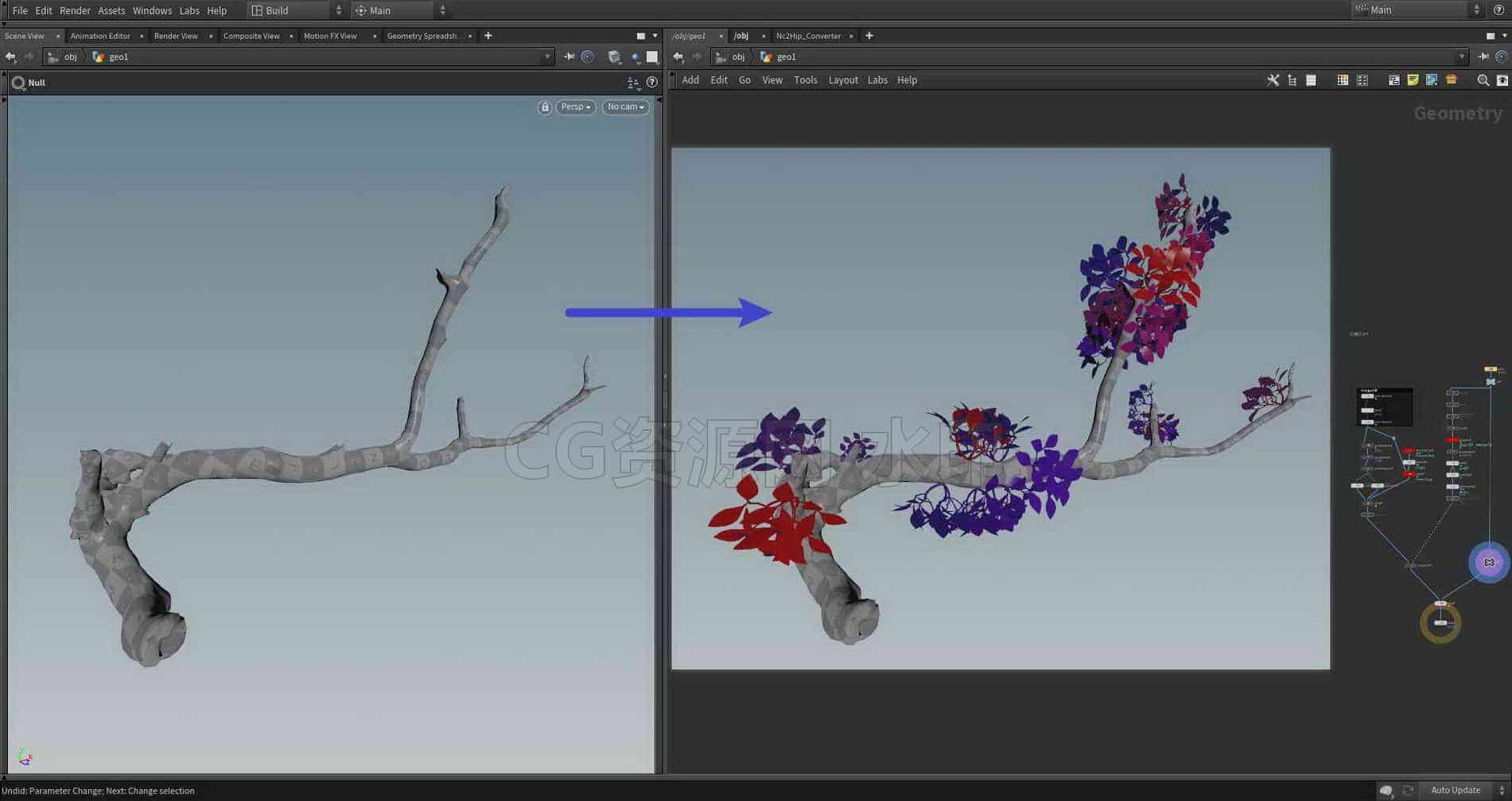Screen dimensions: 1512x801
Task: Click the geo1 breadcrumb in the network editor path
Action: coord(787,56)
